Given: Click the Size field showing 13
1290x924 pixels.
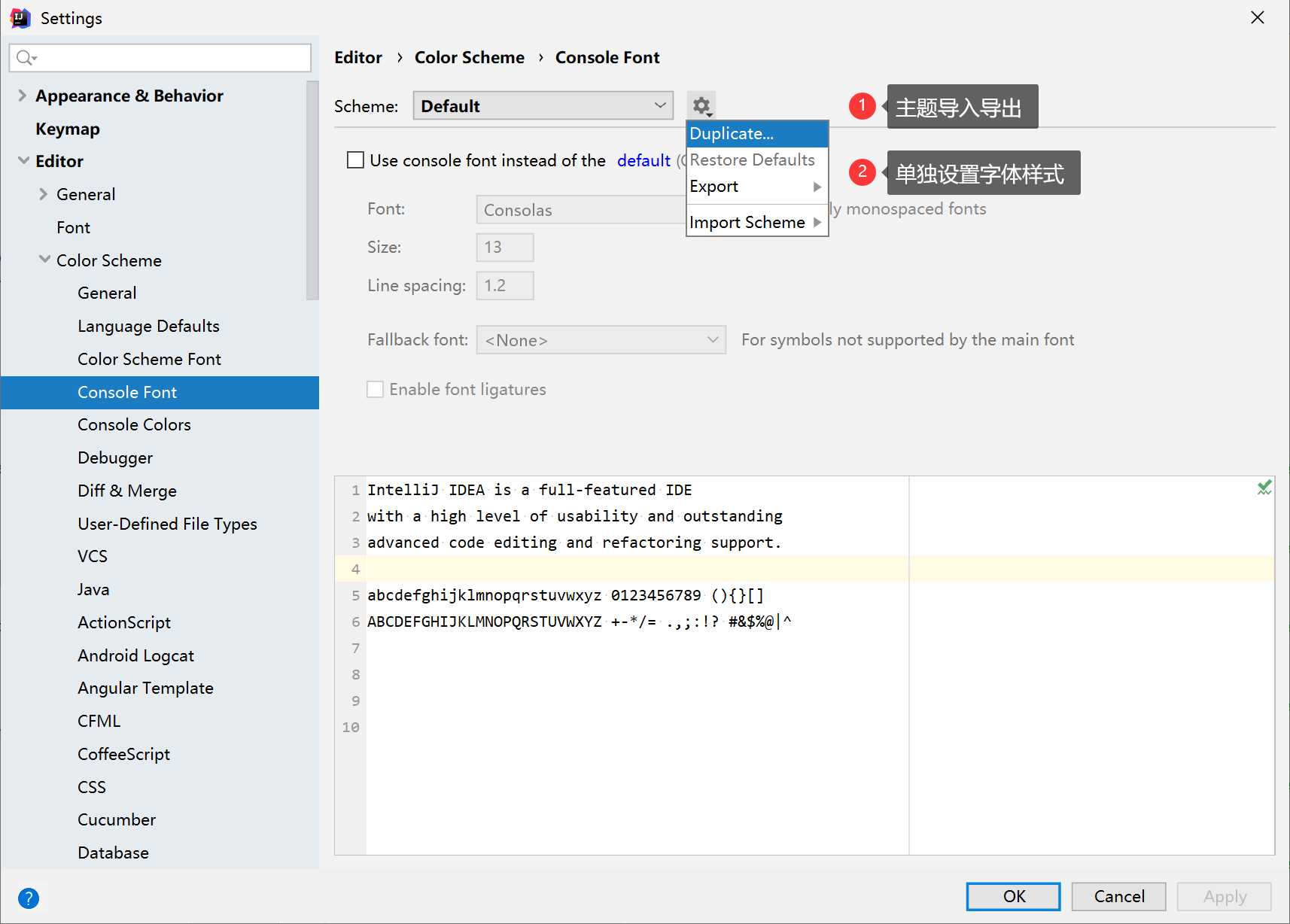Looking at the screenshot, I should pyautogui.click(x=505, y=247).
